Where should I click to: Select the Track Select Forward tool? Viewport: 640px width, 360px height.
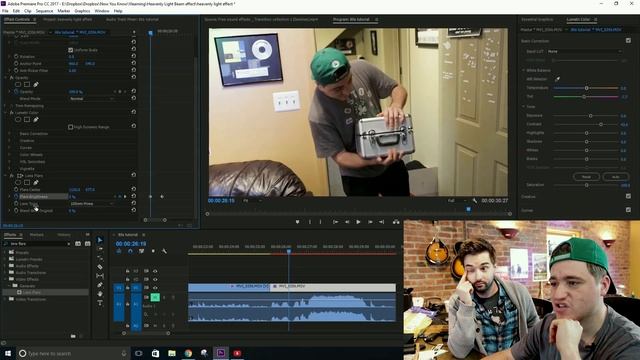[x=100, y=249]
